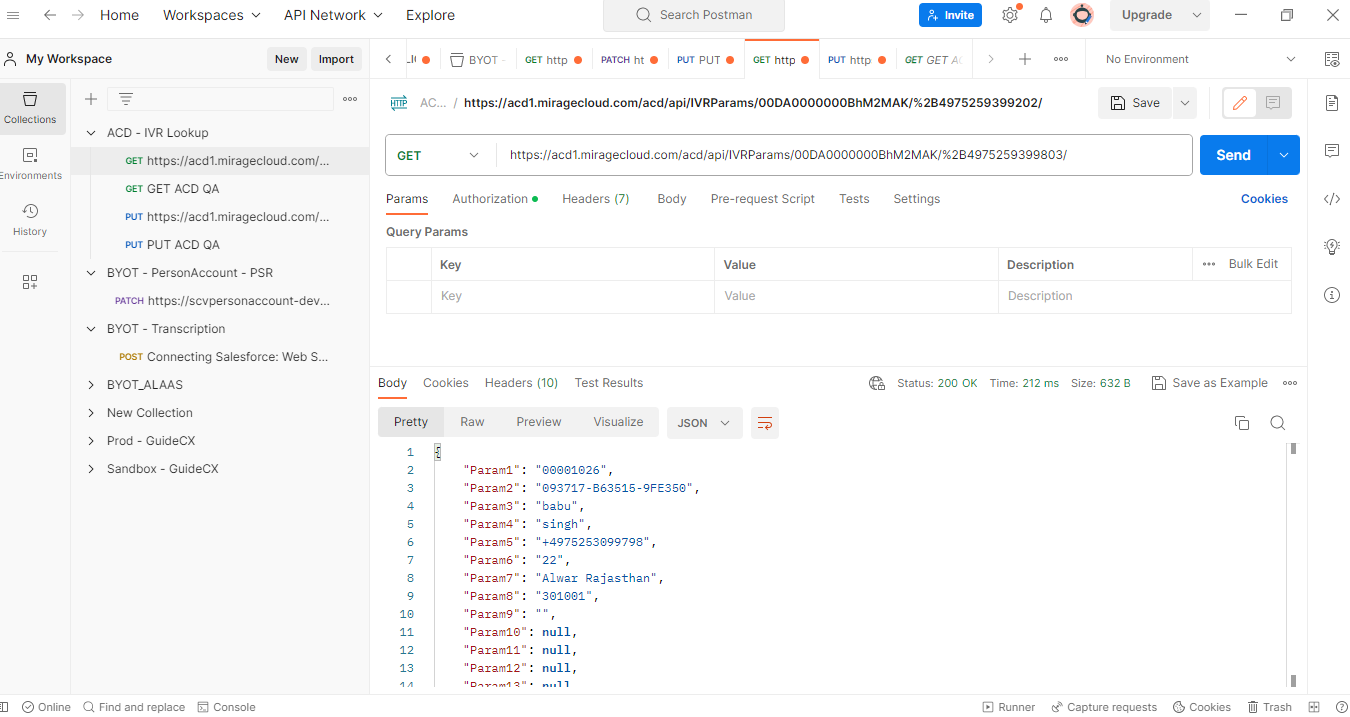Switch to Authorization tab
1350x717 pixels.
tap(494, 199)
